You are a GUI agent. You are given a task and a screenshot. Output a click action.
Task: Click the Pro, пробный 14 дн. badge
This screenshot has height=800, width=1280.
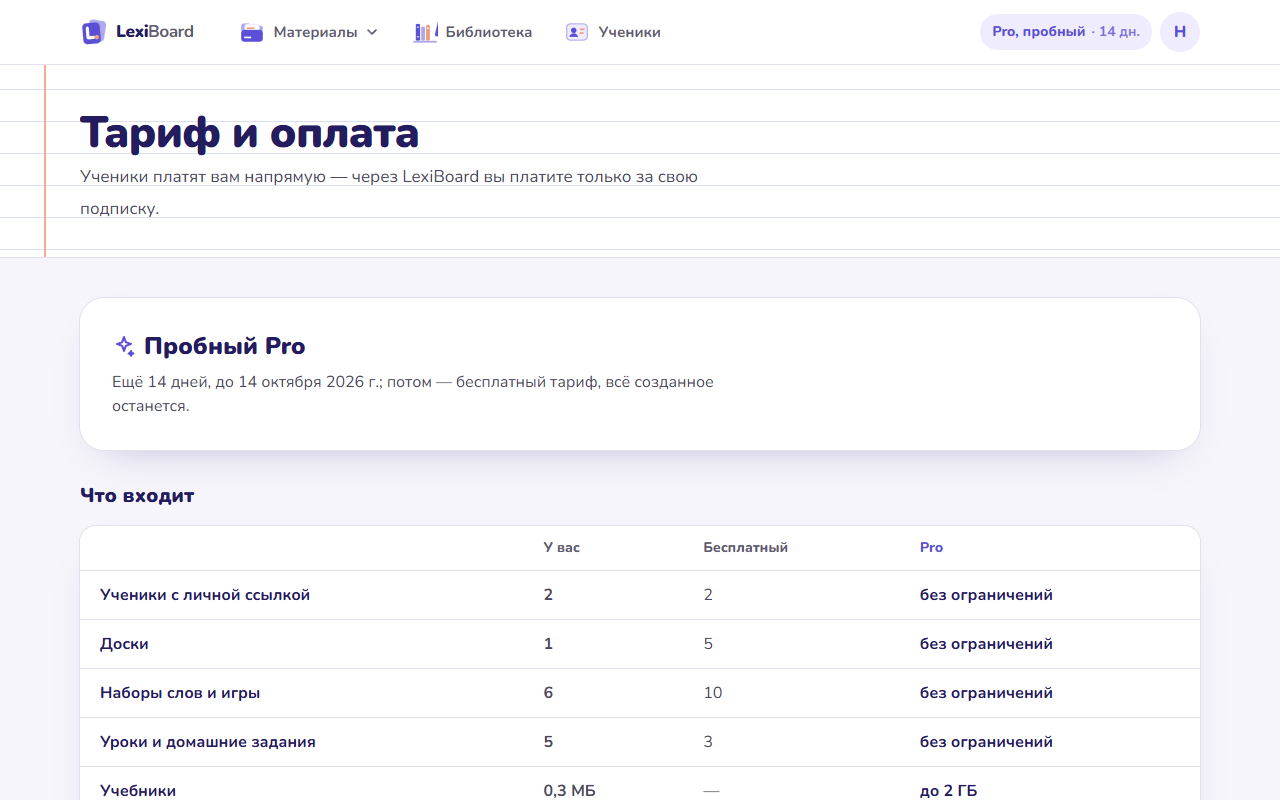pyautogui.click(x=1066, y=32)
